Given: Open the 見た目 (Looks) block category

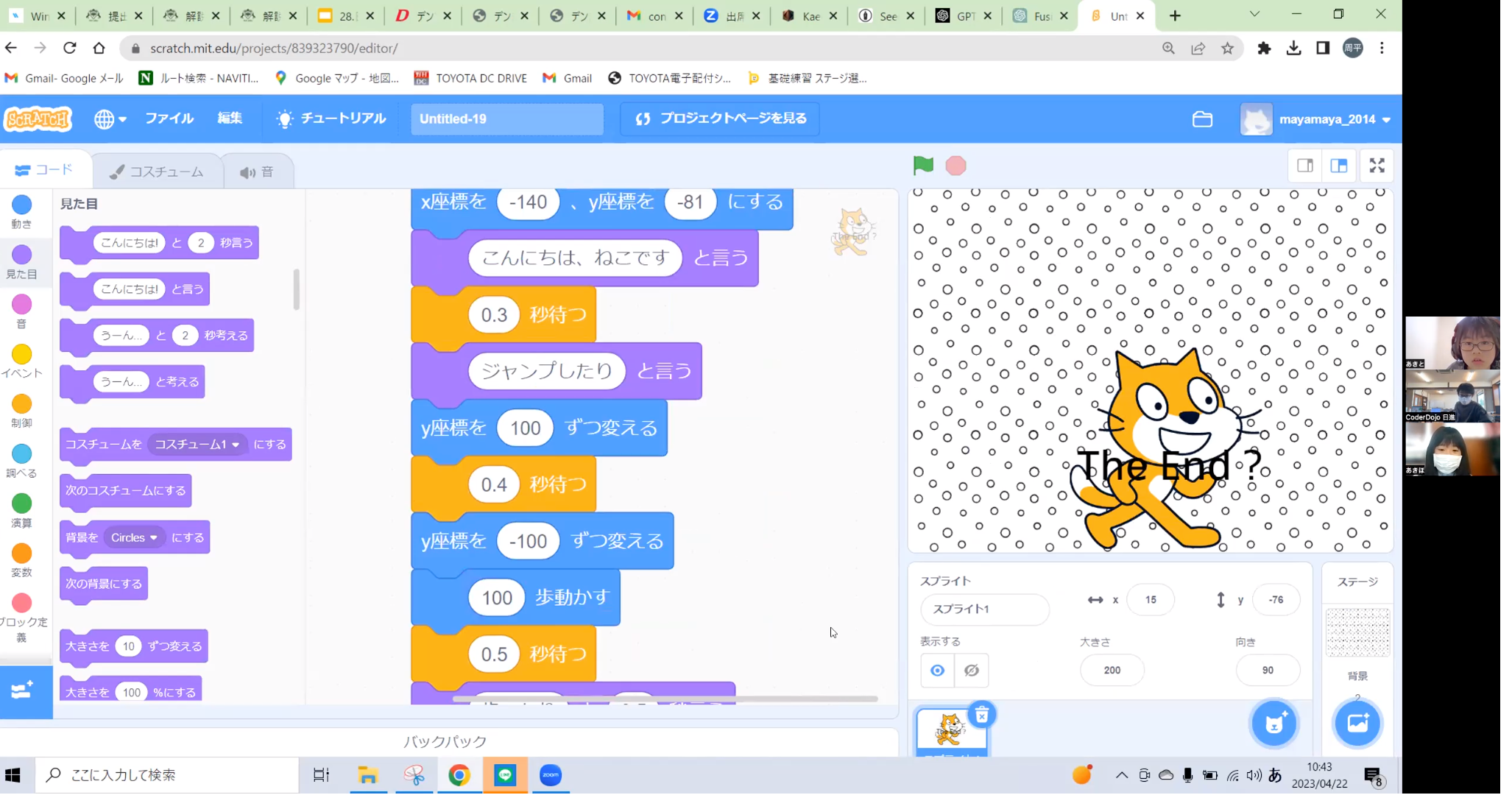Looking at the screenshot, I should pyautogui.click(x=22, y=262).
